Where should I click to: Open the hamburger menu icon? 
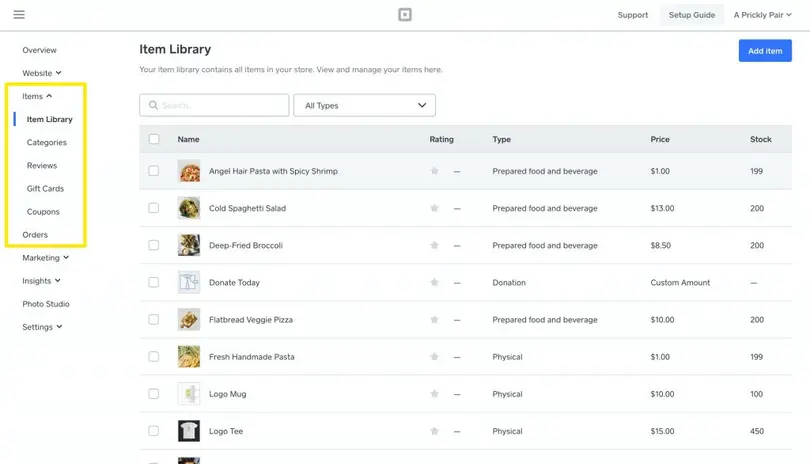(19, 15)
